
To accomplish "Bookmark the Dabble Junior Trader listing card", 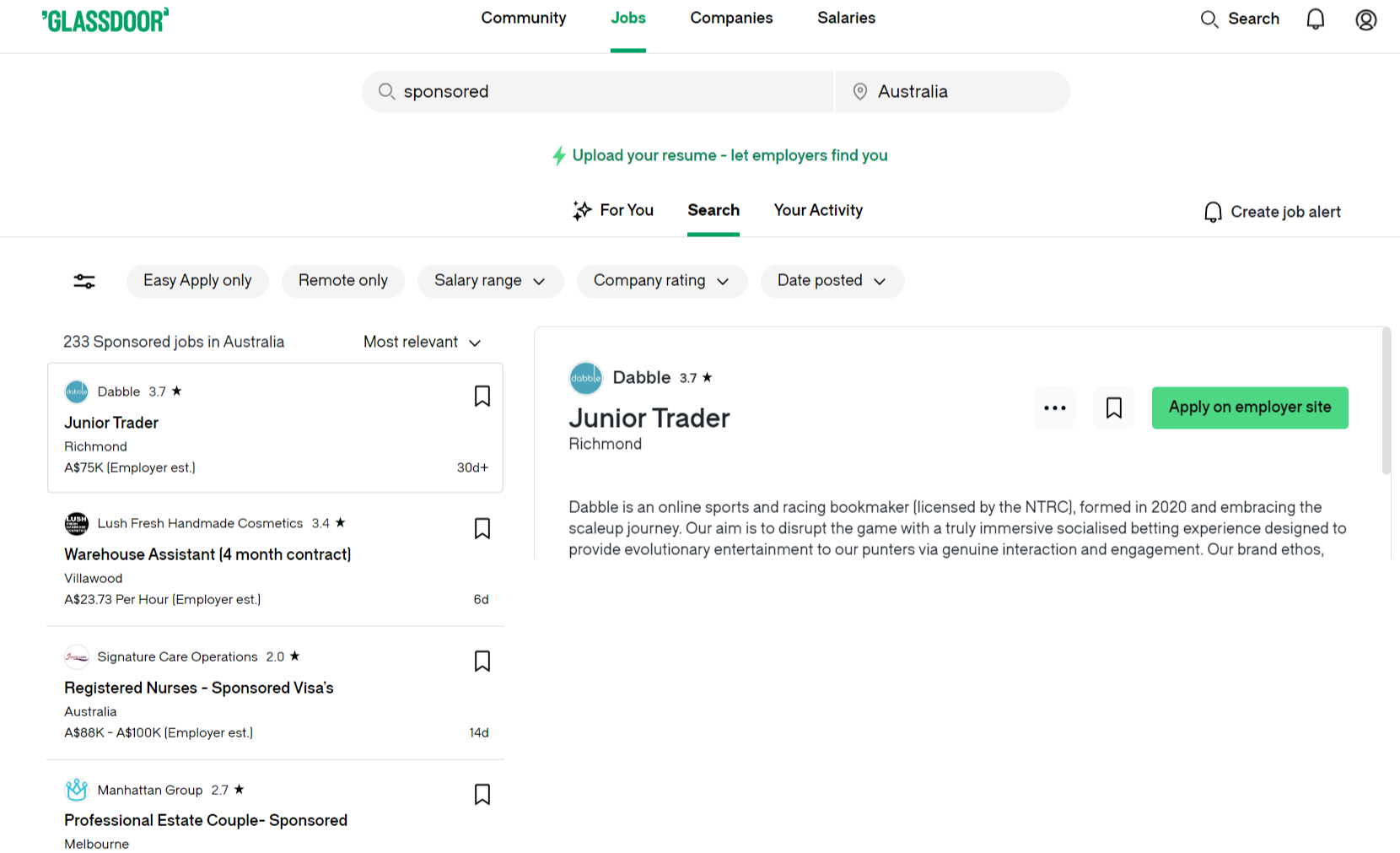I will [482, 397].
